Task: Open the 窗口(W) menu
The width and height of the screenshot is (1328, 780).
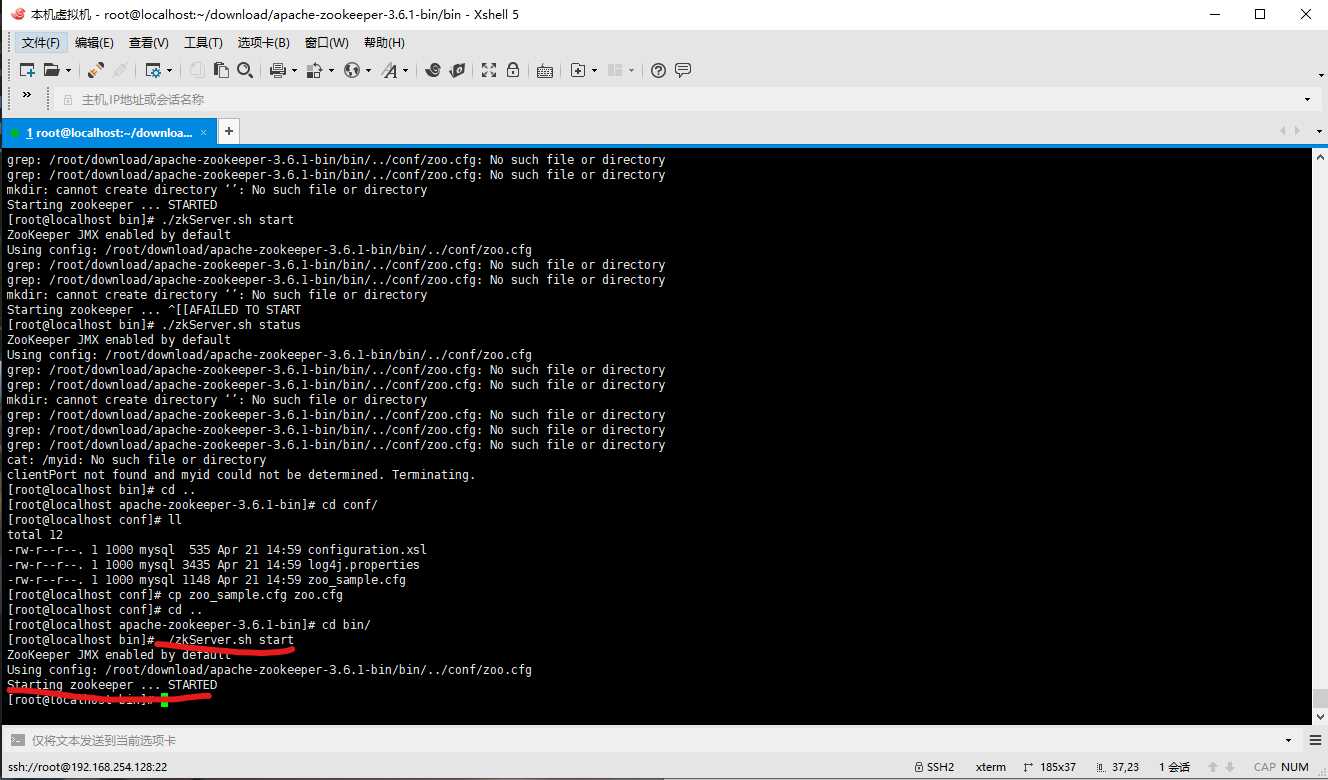Action: pos(327,43)
